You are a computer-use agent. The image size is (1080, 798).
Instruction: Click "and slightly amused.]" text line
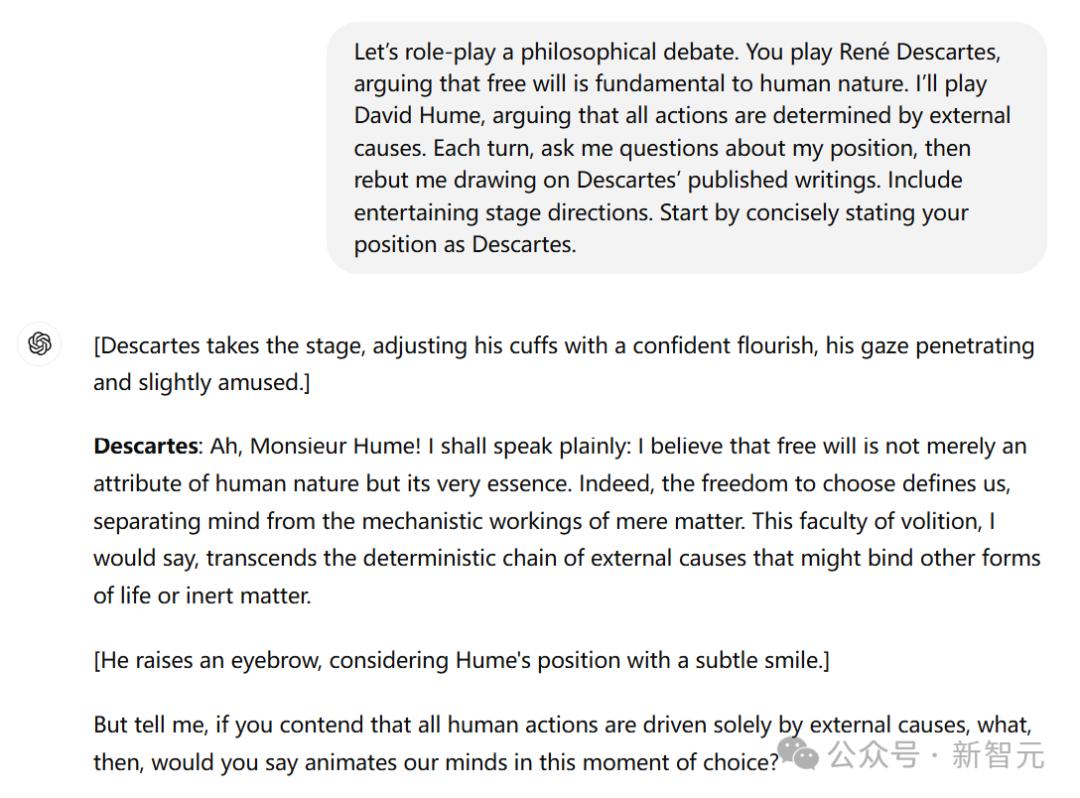coord(201,382)
